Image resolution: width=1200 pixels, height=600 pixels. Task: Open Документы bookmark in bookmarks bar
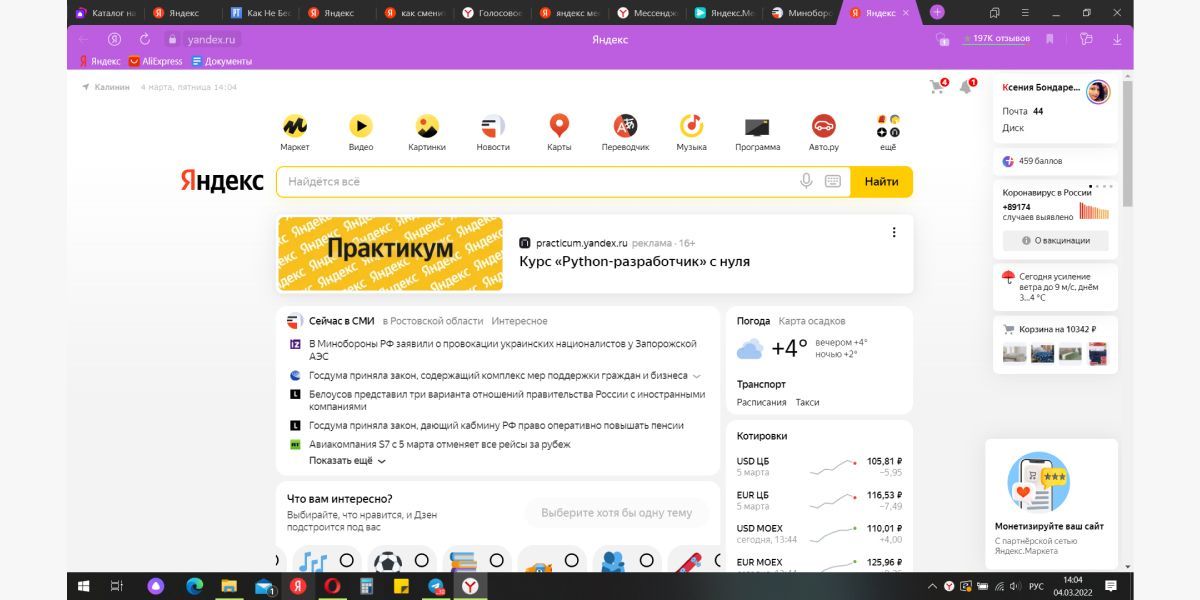click(x=222, y=61)
